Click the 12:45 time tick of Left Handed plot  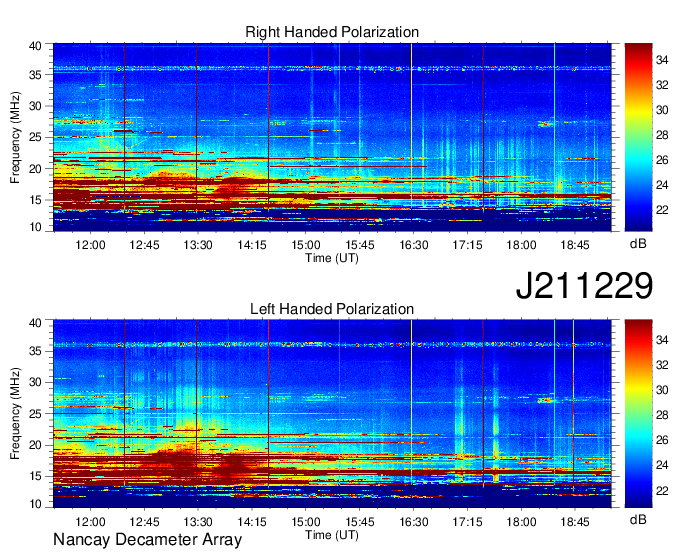(144, 522)
